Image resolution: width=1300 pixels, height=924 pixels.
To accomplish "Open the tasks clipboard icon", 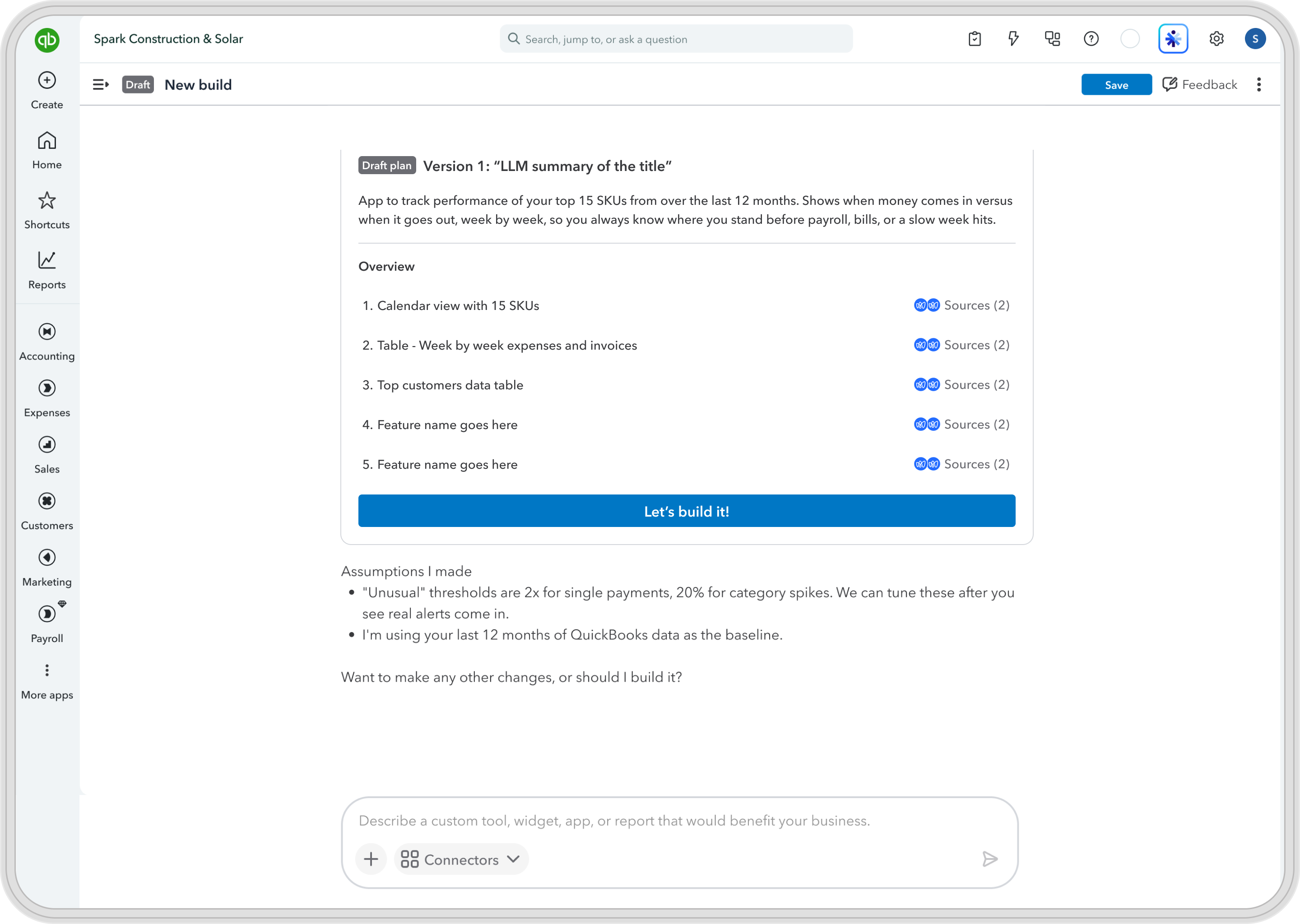I will point(975,39).
